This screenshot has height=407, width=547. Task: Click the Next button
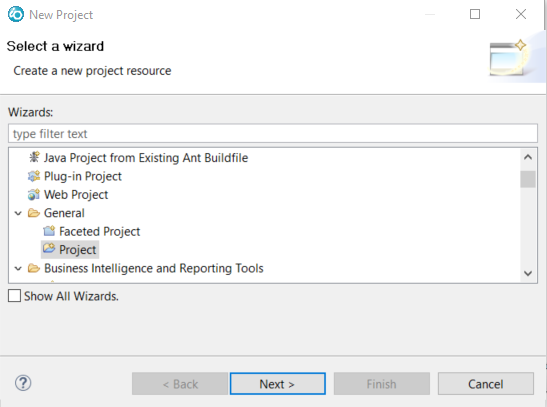pyautogui.click(x=277, y=384)
